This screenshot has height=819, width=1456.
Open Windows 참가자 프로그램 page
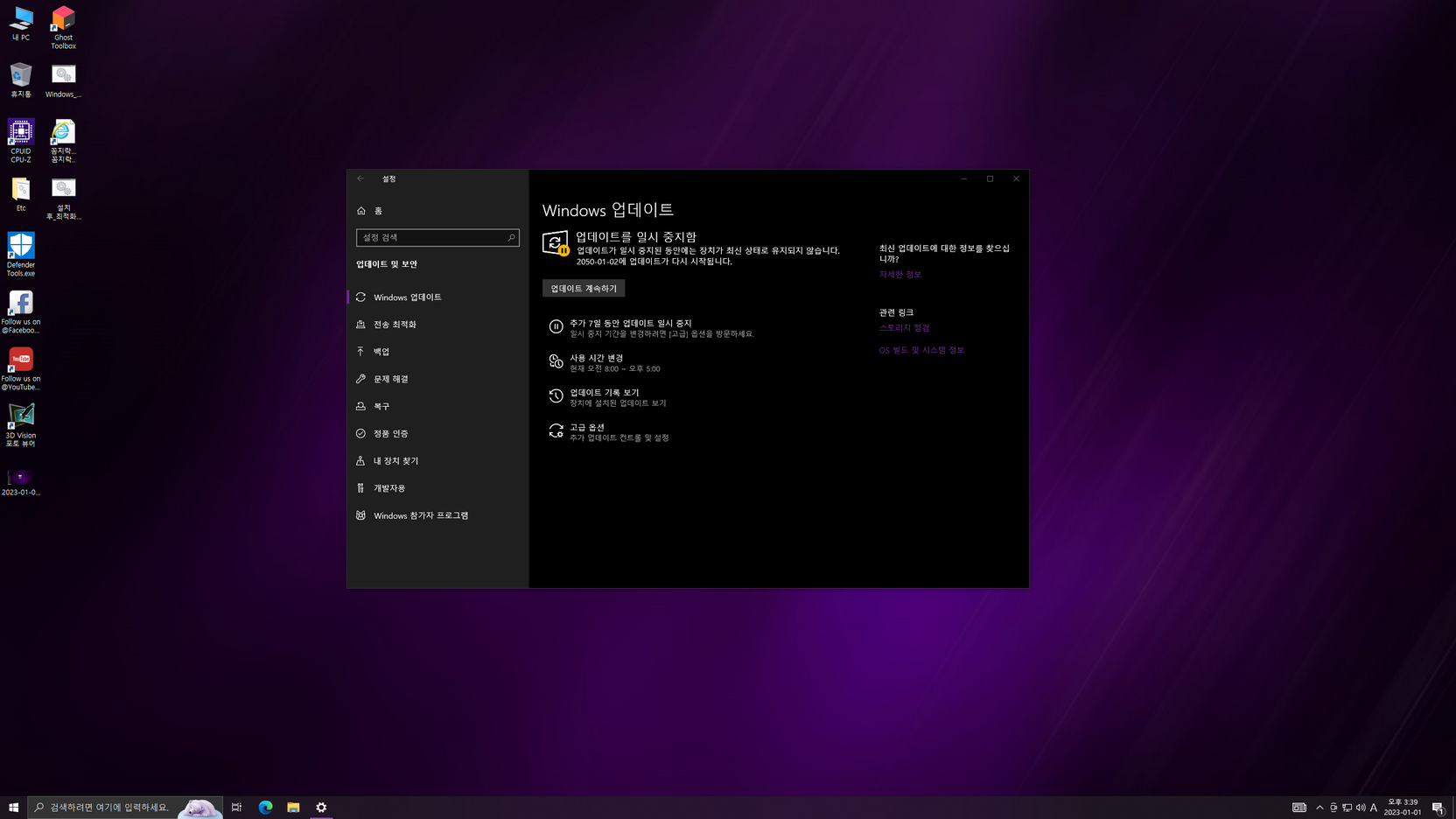pos(437,515)
